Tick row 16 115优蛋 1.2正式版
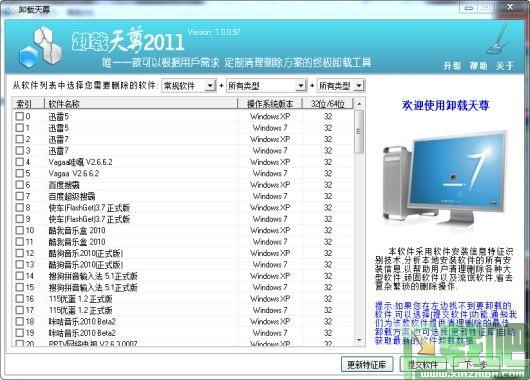The height and width of the screenshot is (380, 530). 20,299
